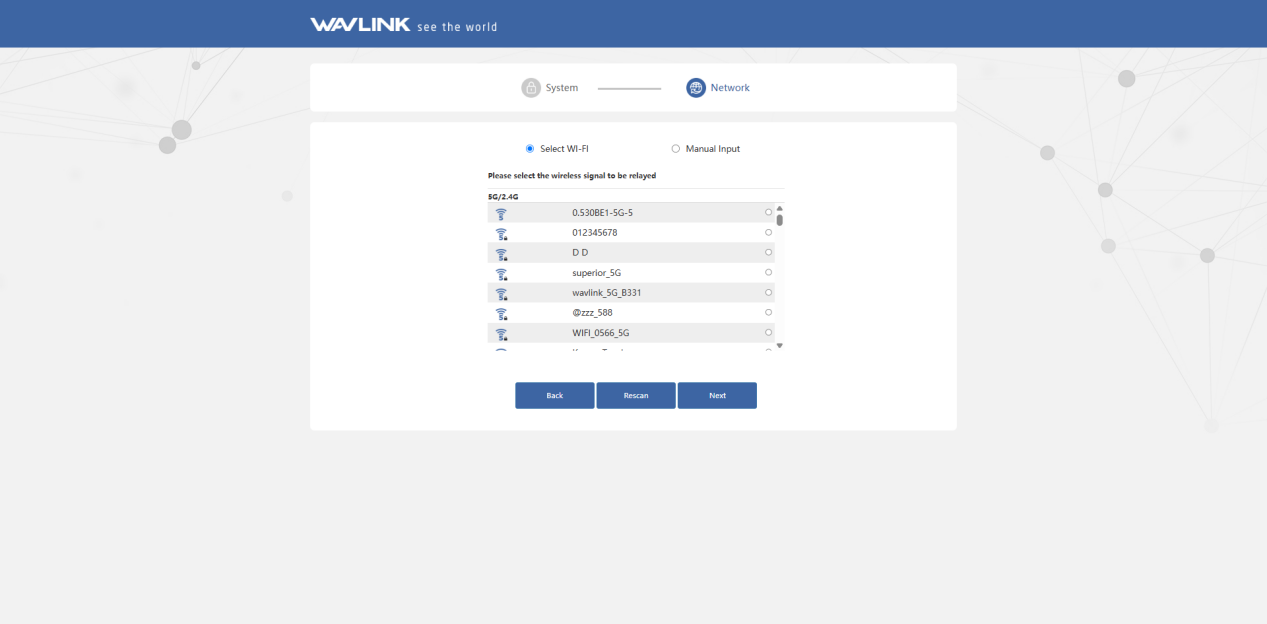
Task: Click Wi-Fi signal icon for 0.530BE1-5G-5
Action: tap(501, 213)
